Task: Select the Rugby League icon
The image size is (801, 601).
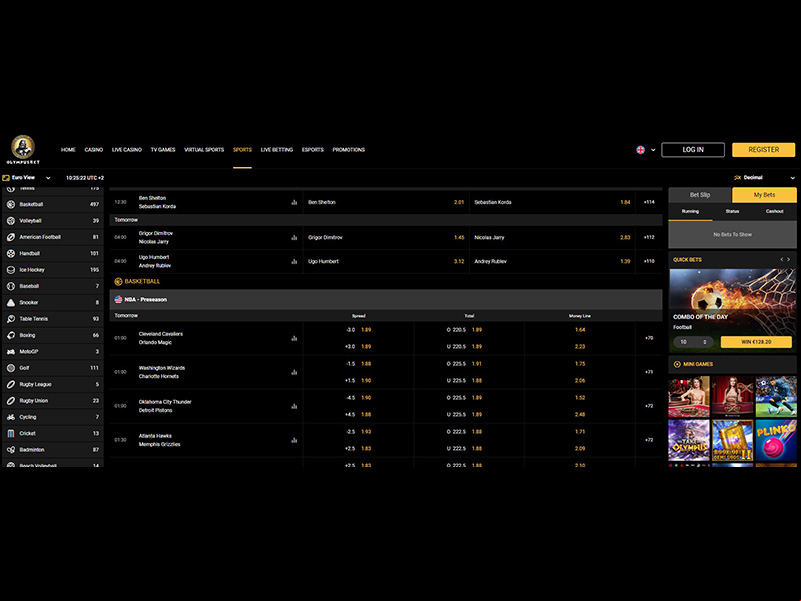Action: pyautogui.click(x=11, y=384)
